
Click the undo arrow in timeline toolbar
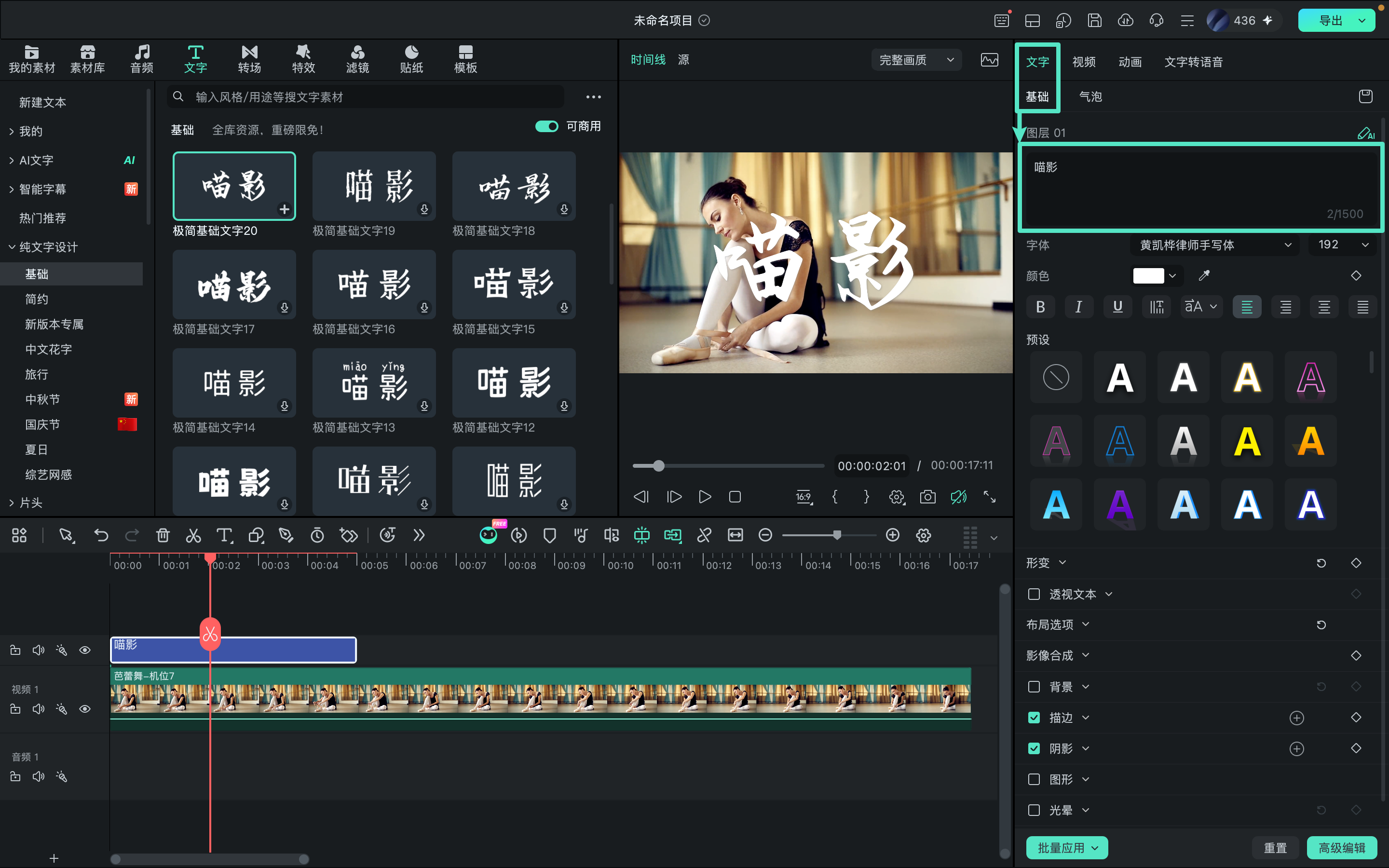coord(101,536)
